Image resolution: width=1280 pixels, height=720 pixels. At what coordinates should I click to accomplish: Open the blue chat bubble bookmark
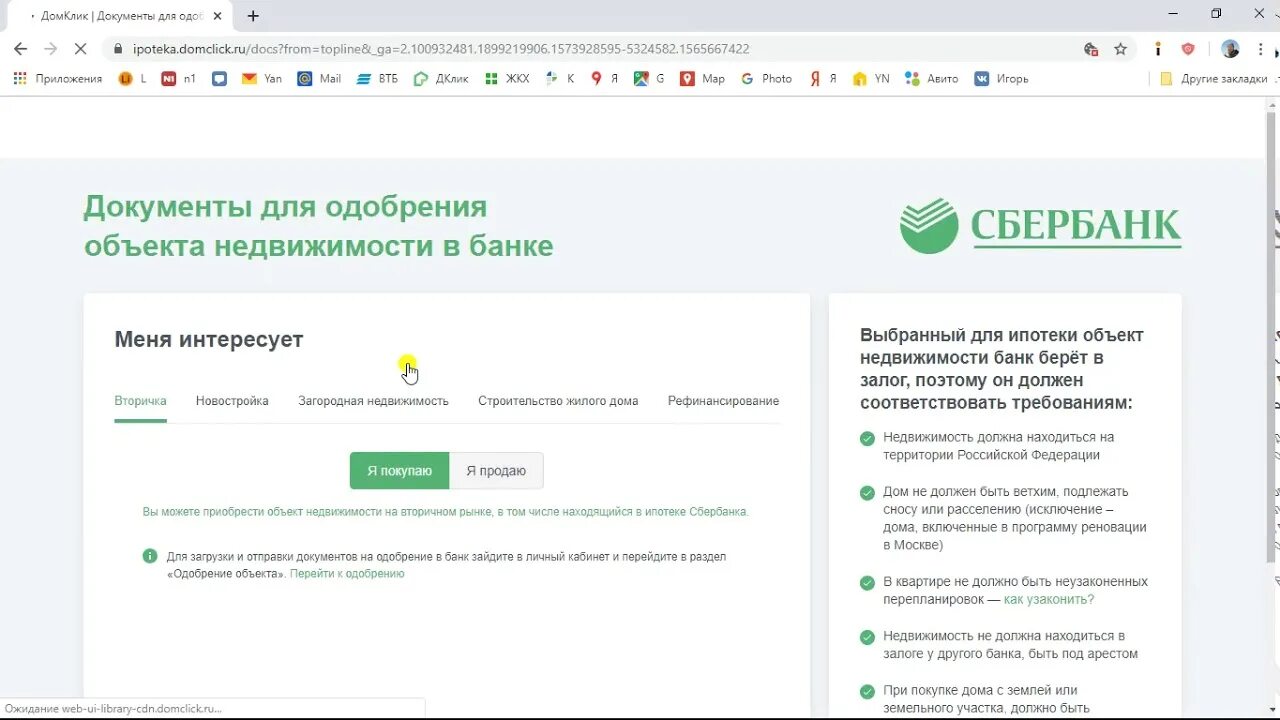tap(220, 78)
